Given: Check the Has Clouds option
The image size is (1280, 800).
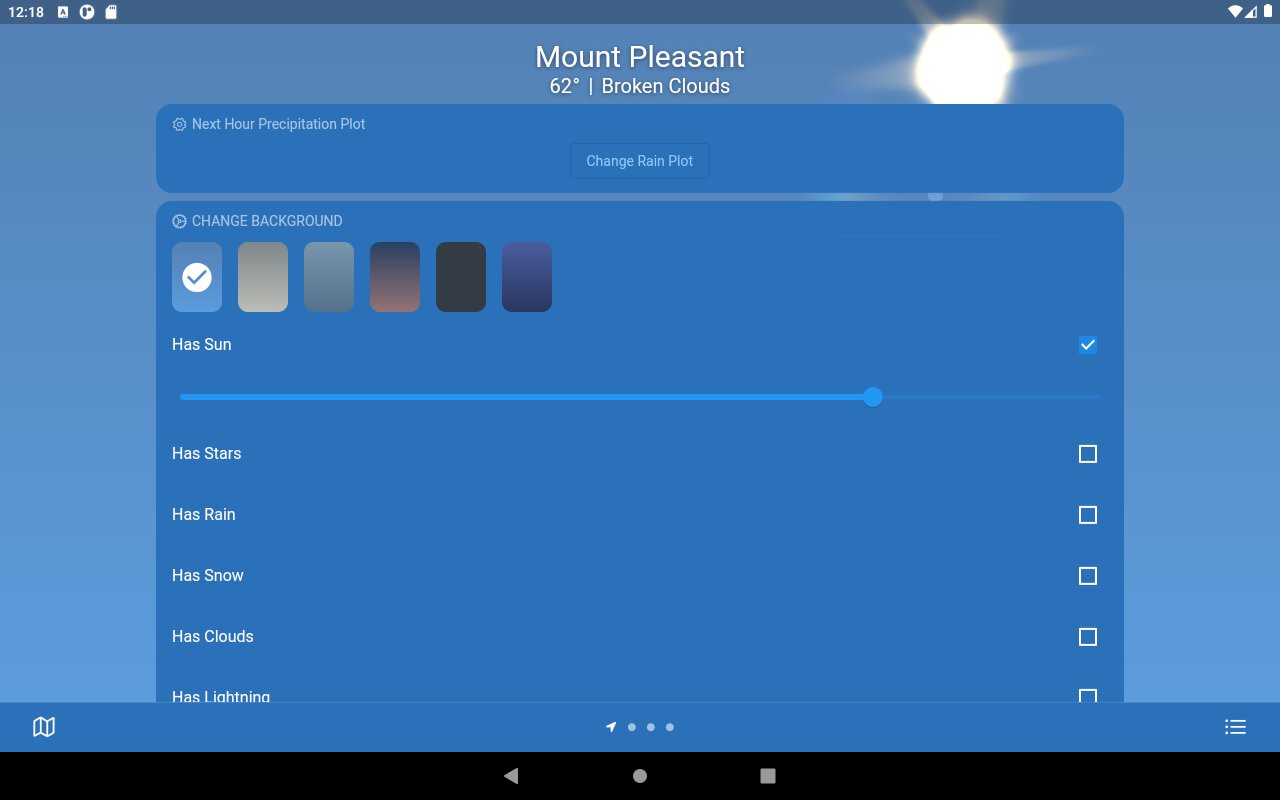Looking at the screenshot, I should [x=1088, y=637].
